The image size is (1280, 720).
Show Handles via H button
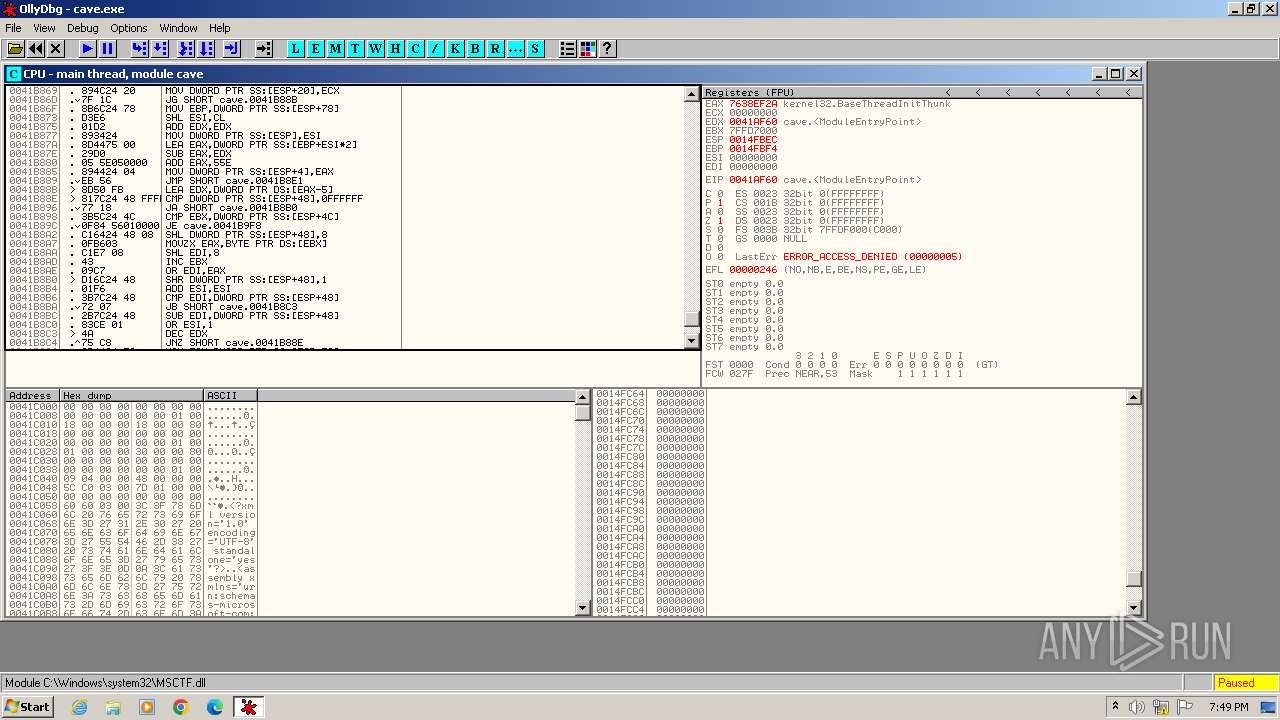point(395,48)
